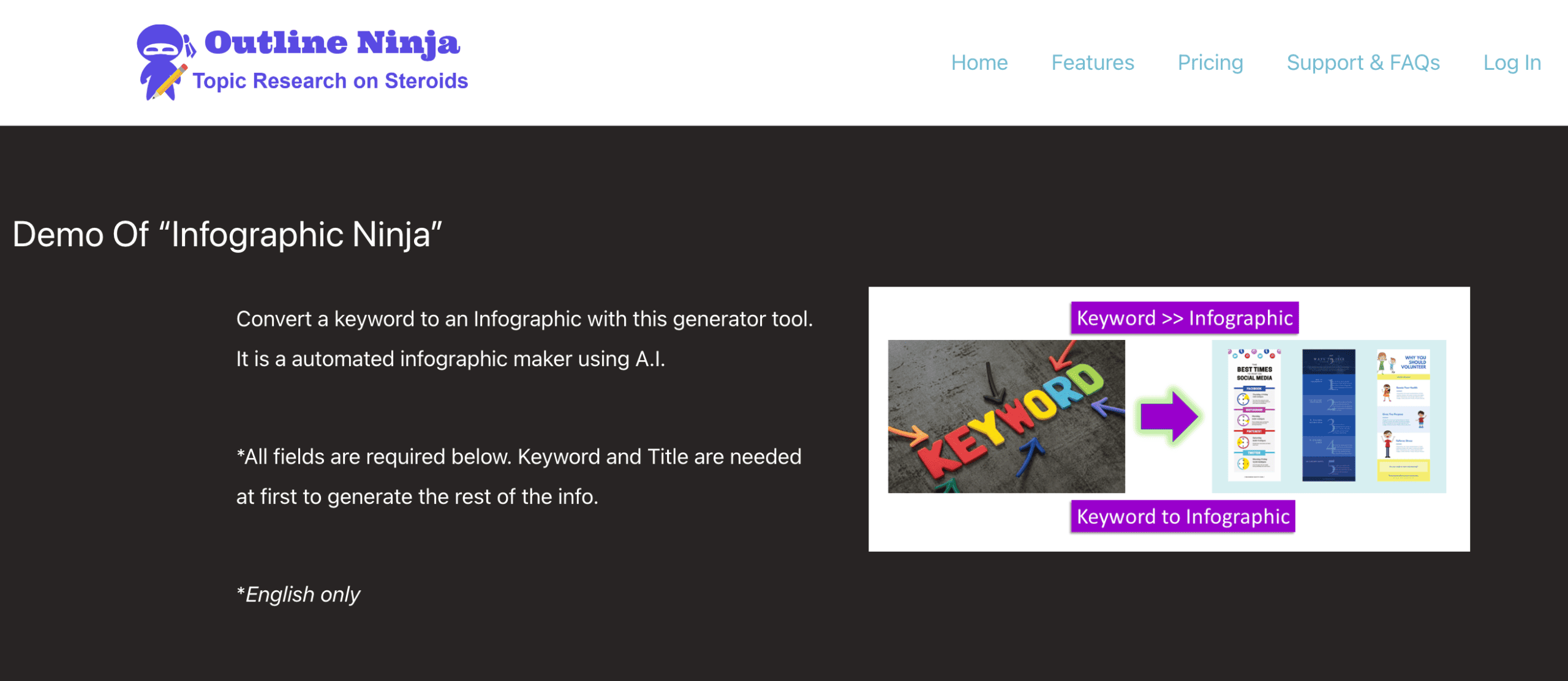Go to the Home page

(979, 62)
